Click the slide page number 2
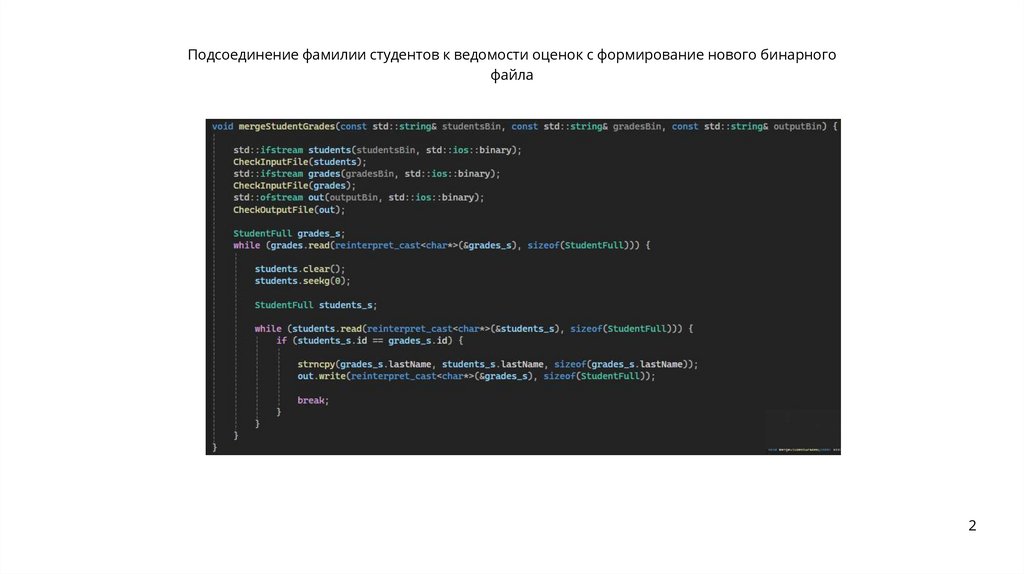 [972, 526]
